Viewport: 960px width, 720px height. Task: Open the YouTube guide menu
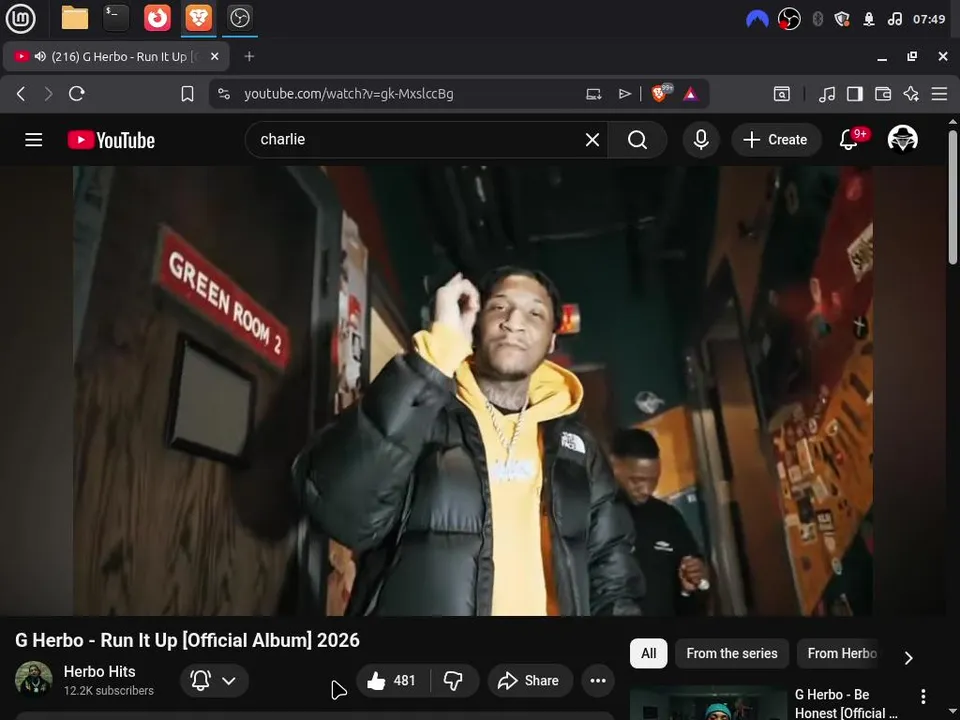34,140
